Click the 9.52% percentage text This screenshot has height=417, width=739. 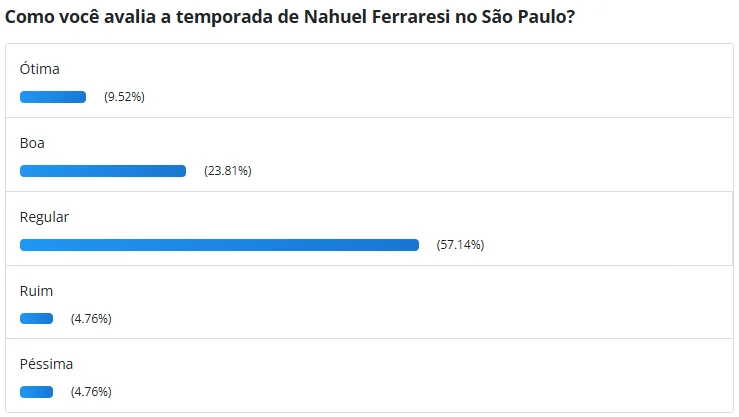(x=125, y=97)
